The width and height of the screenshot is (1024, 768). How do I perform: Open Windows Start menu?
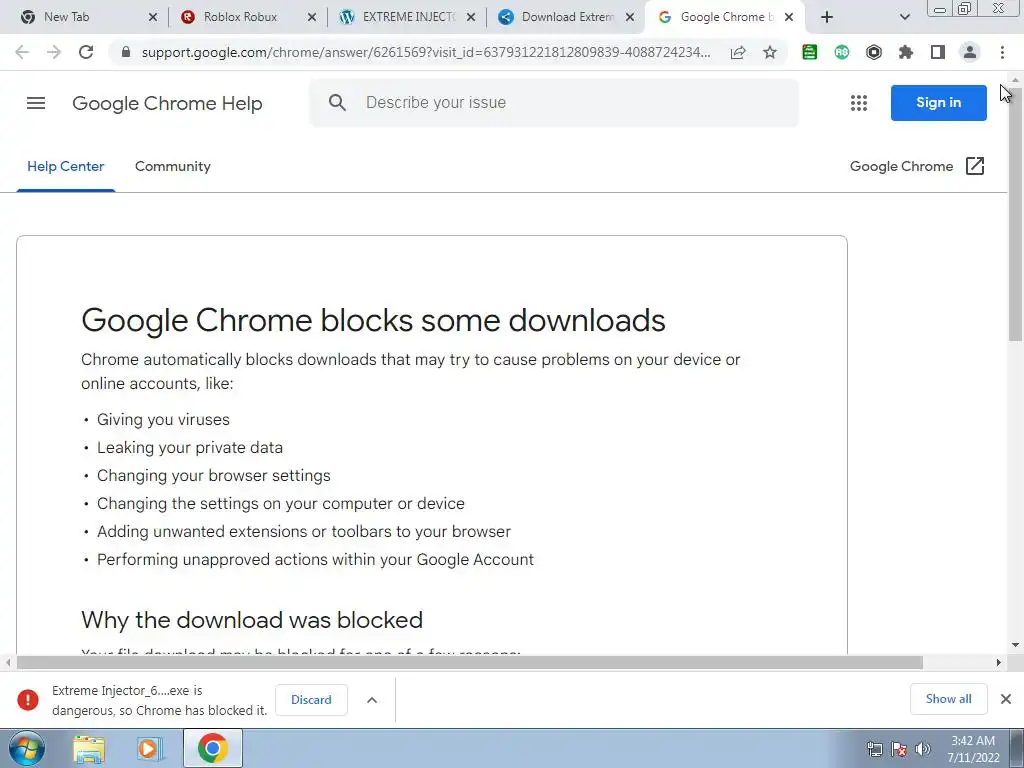pyautogui.click(x=26, y=748)
